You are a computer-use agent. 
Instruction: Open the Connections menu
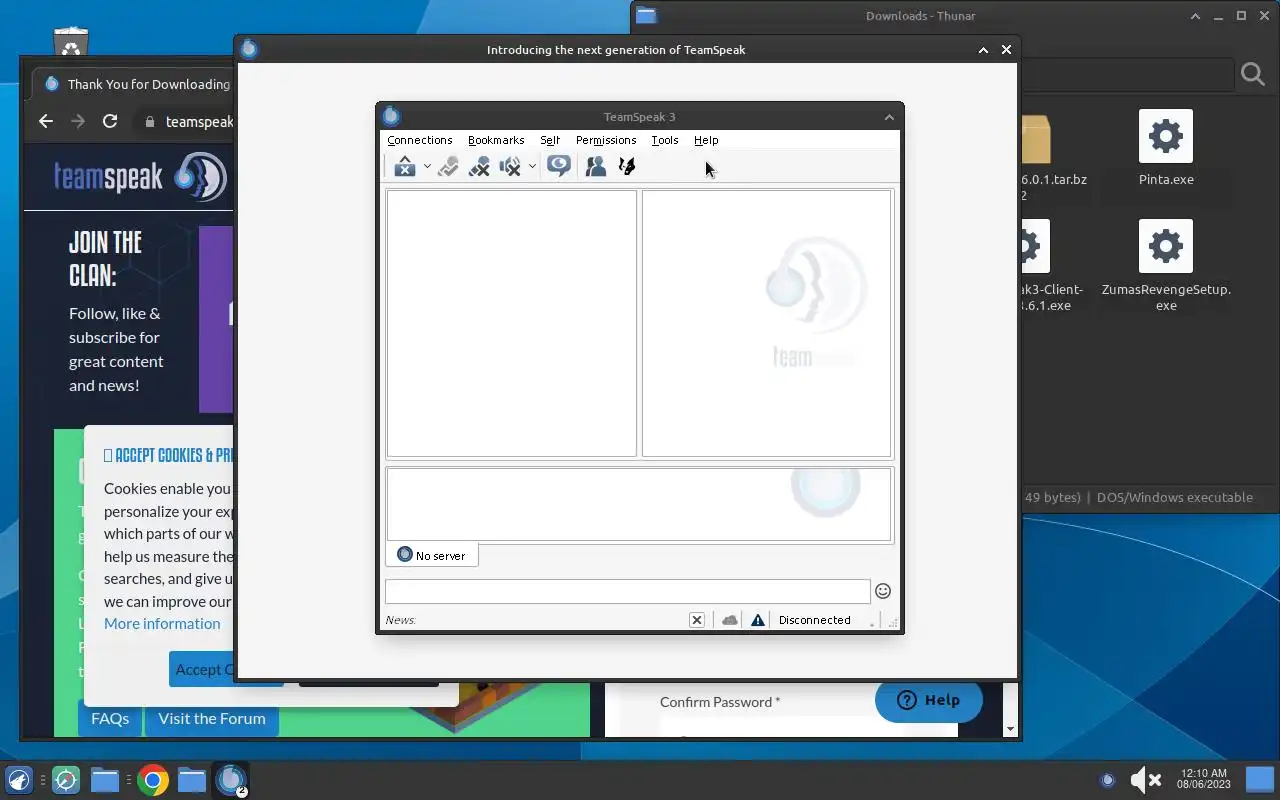[x=420, y=140]
